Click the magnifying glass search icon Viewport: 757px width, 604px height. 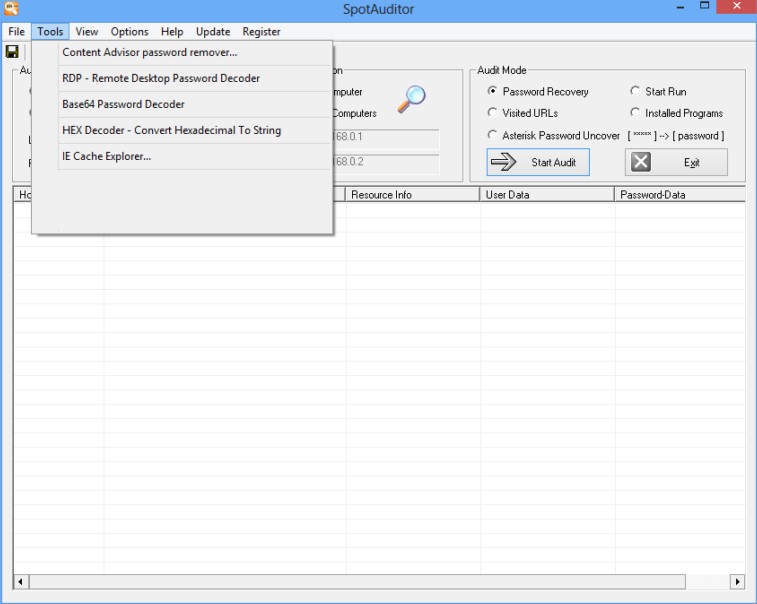[x=411, y=99]
